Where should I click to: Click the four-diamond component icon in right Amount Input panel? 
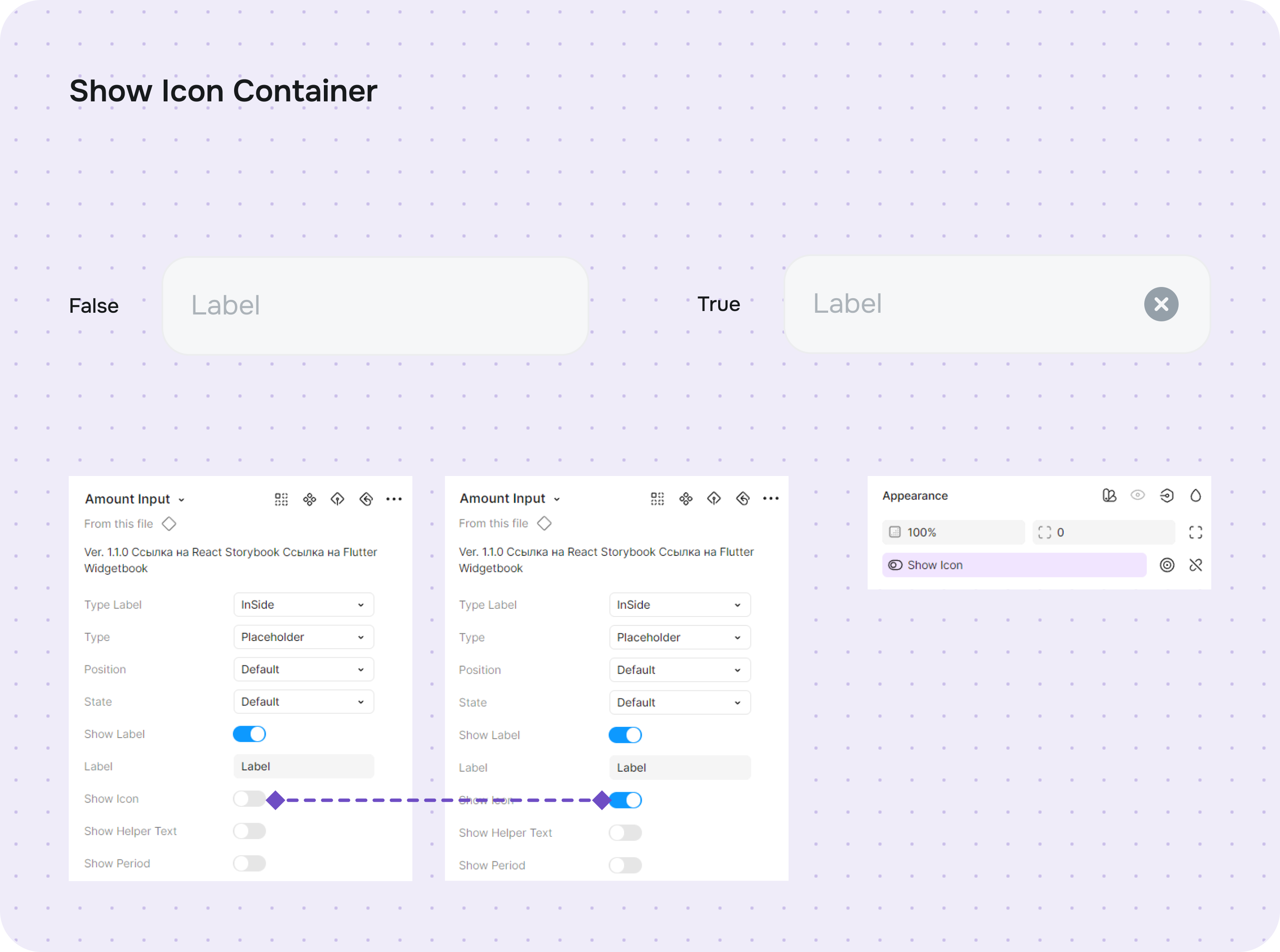[686, 498]
